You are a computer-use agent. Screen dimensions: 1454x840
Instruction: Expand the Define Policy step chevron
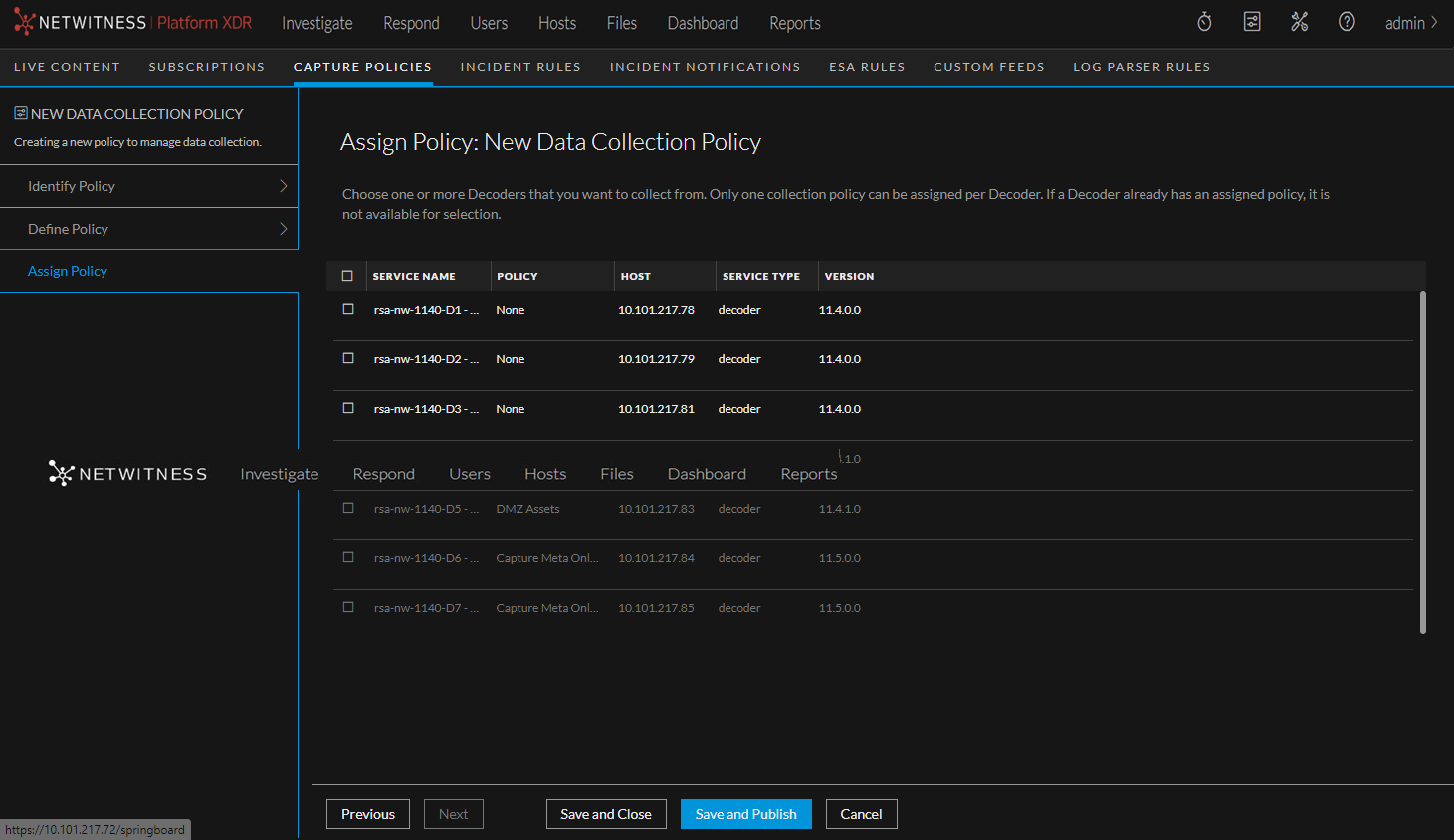[282, 228]
